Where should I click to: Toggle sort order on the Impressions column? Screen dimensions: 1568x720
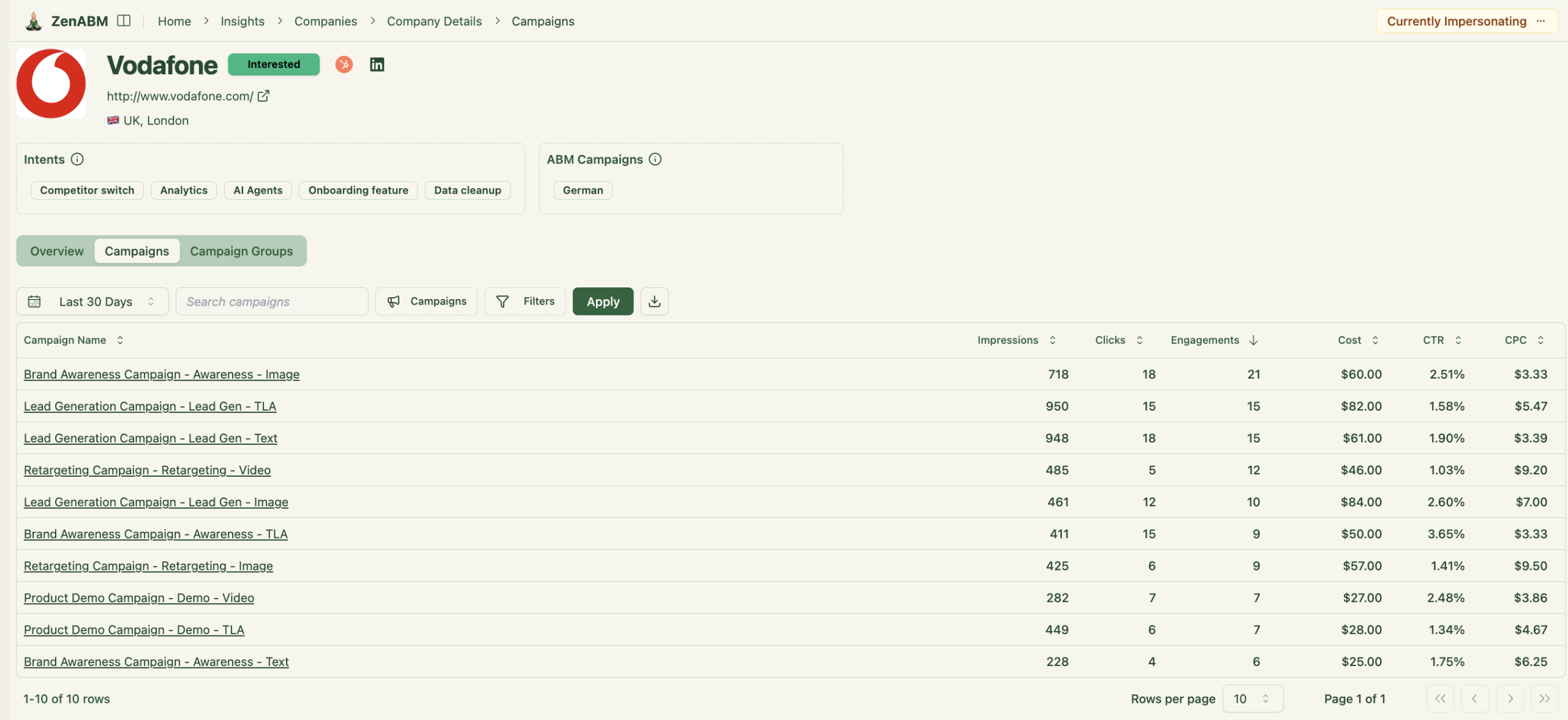[x=1053, y=339]
